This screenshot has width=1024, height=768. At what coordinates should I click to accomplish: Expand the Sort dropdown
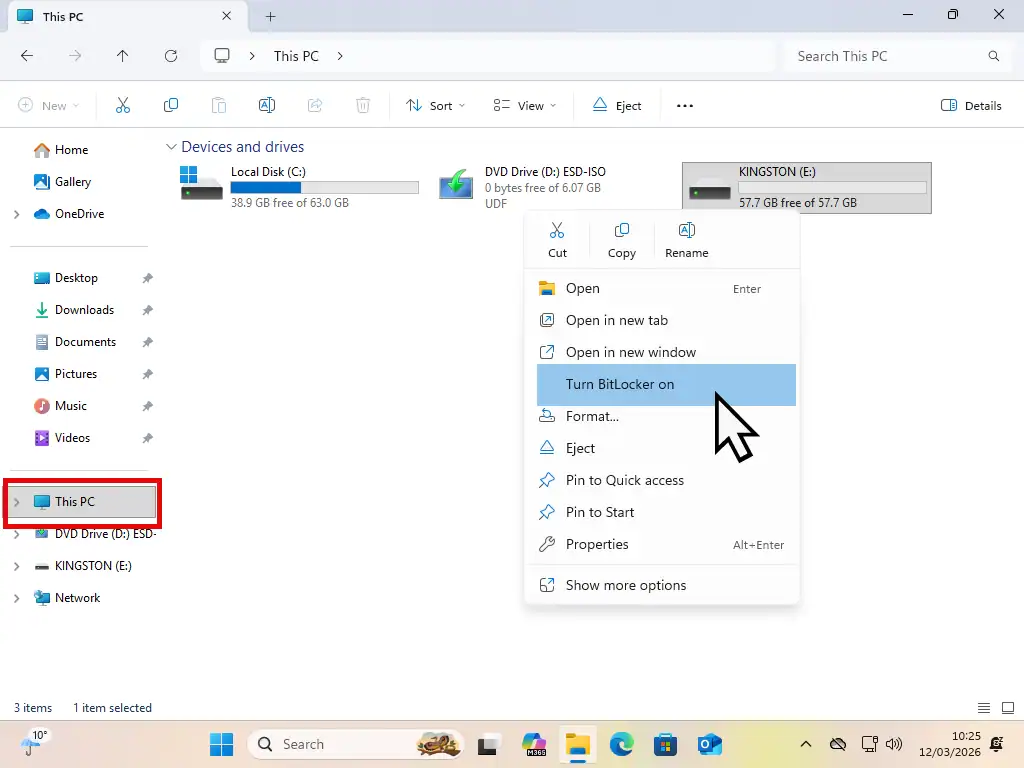point(435,105)
